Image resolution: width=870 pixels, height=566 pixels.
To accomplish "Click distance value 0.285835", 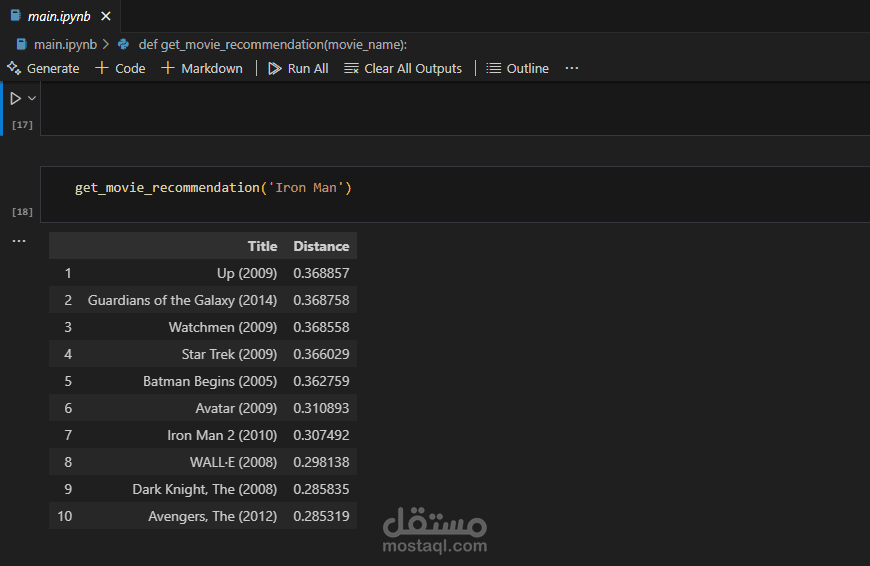I will (x=321, y=489).
